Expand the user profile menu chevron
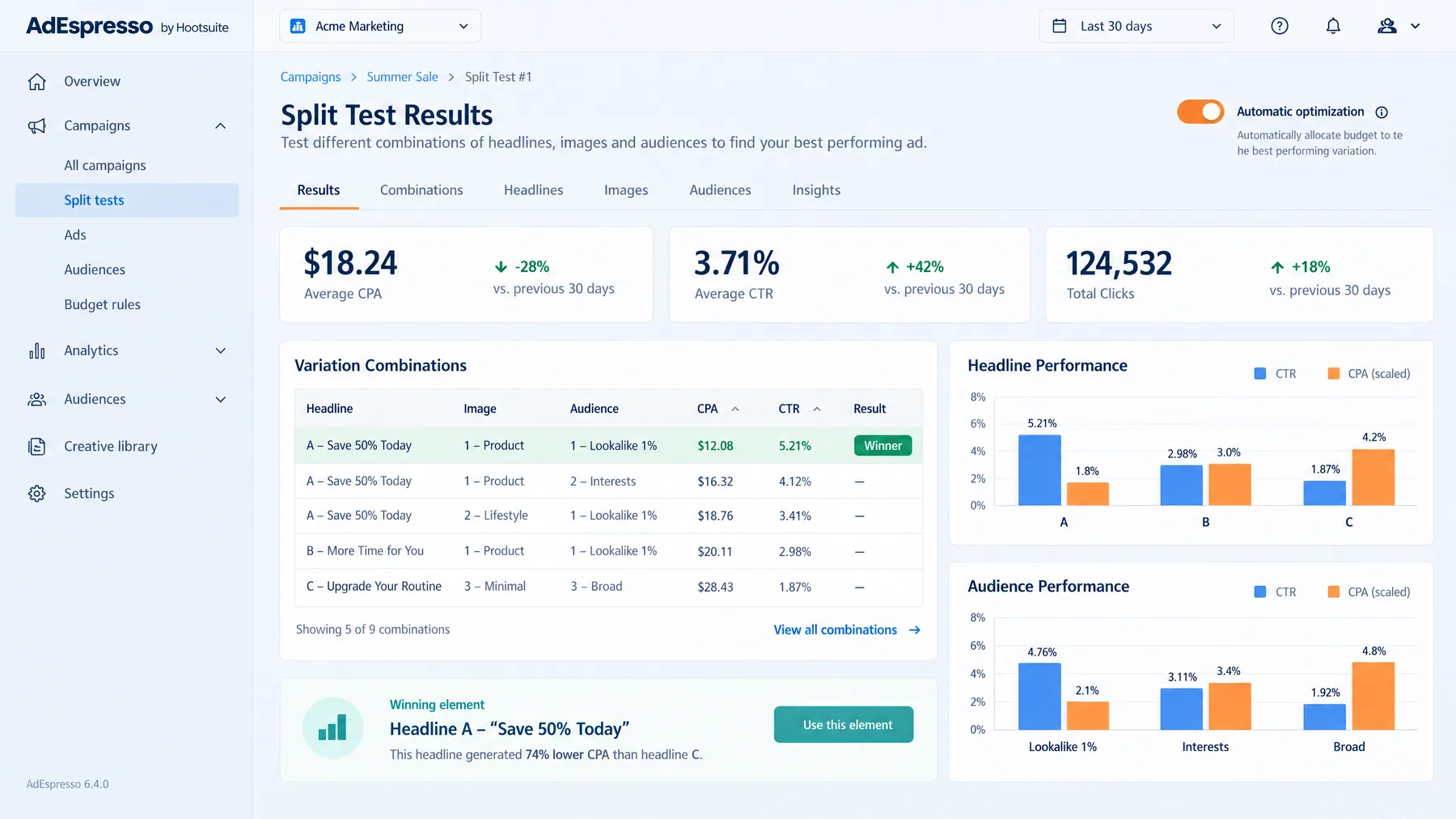The height and width of the screenshot is (819, 1456). (1416, 26)
